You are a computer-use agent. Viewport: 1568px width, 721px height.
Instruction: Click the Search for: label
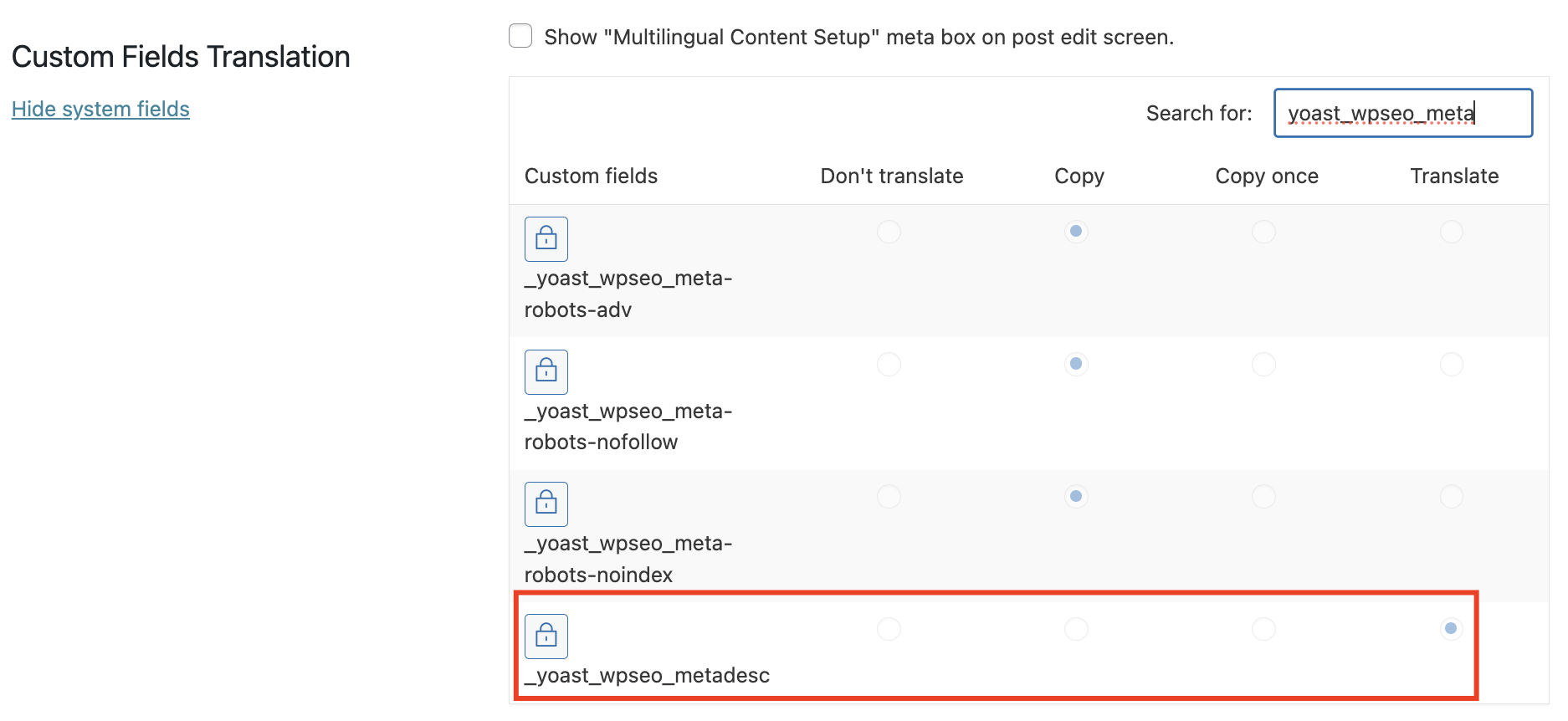[x=1199, y=113]
